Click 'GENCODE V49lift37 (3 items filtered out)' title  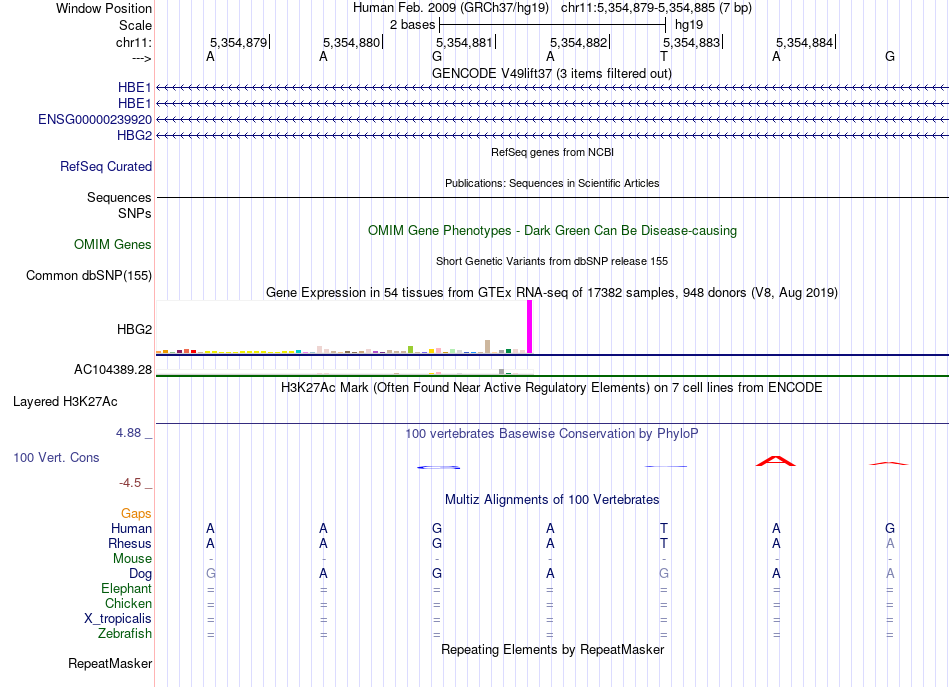click(552, 73)
